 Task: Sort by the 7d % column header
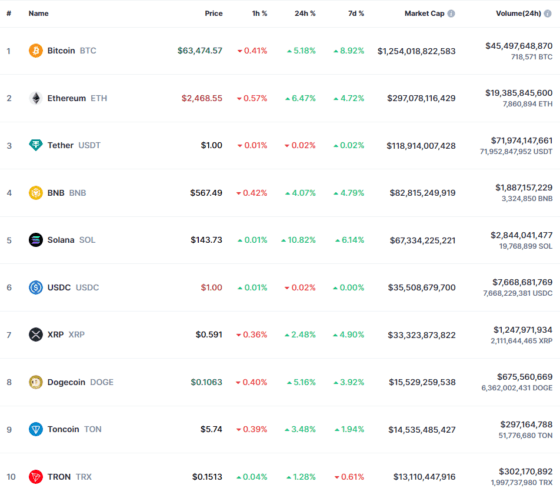[356, 14]
